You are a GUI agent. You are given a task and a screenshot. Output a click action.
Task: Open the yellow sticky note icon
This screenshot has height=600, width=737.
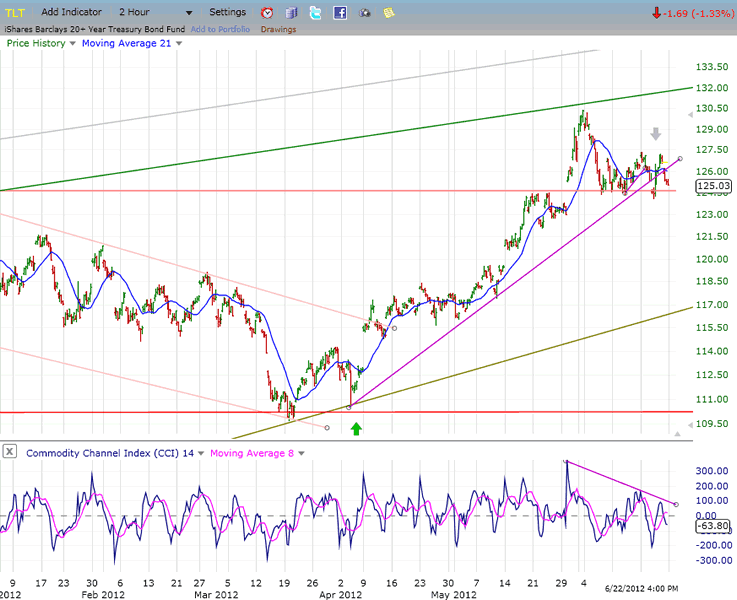pyautogui.click(x=389, y=13)
